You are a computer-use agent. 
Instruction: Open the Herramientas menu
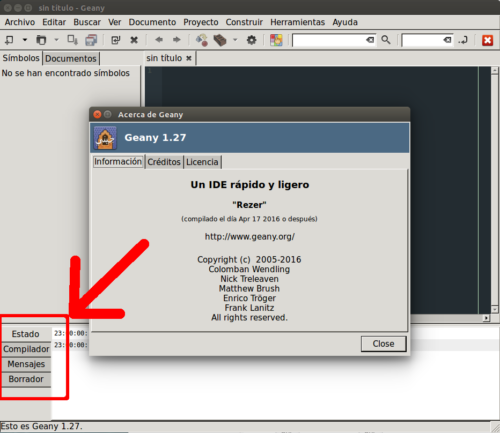(x=297, y=22)
